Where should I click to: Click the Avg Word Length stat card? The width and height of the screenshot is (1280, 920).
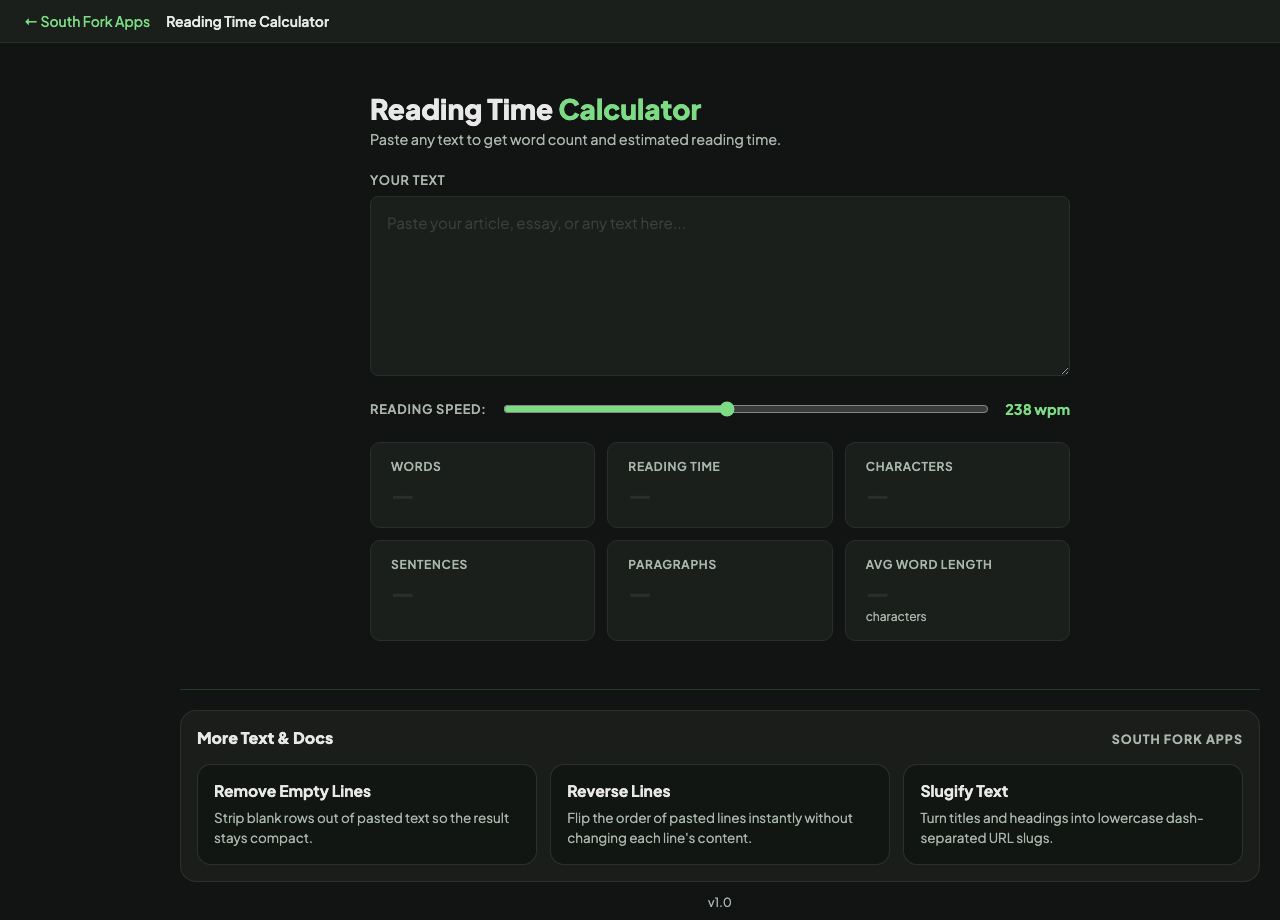pos(957,590)
